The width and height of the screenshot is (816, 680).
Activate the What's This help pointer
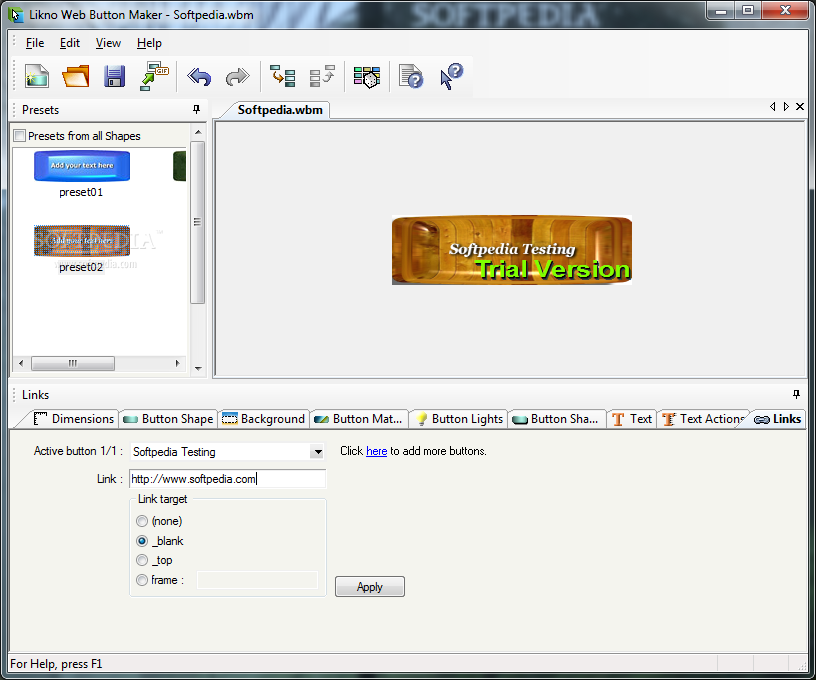tap(451, 76)
